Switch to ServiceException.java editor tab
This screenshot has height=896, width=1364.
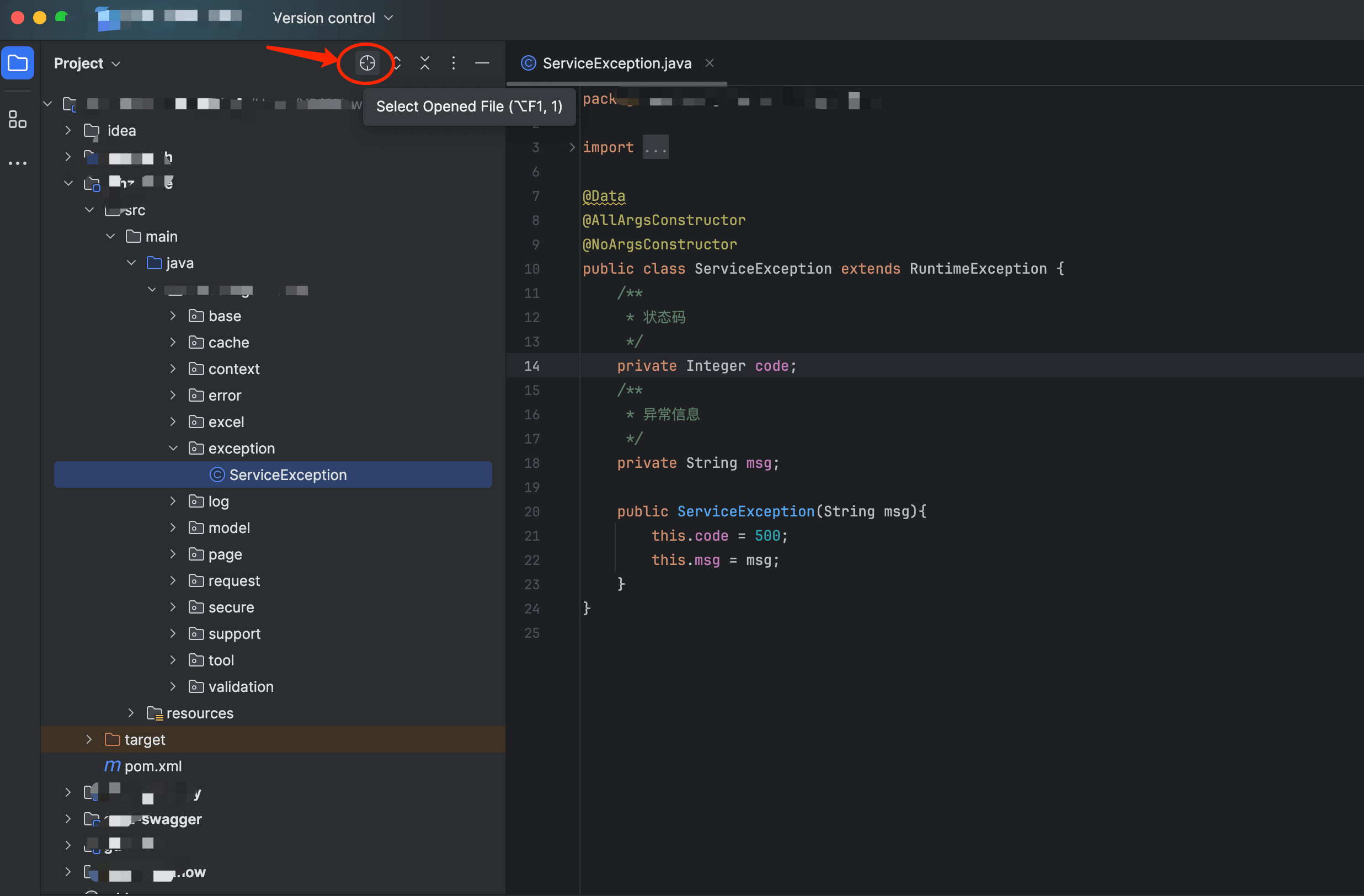(617, 63)
